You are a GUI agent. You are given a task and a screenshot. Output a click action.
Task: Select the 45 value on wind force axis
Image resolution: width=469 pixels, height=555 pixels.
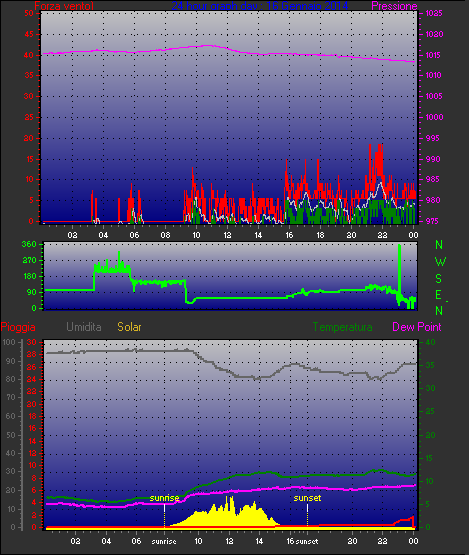pyautogui.click(x=29, y=34)
